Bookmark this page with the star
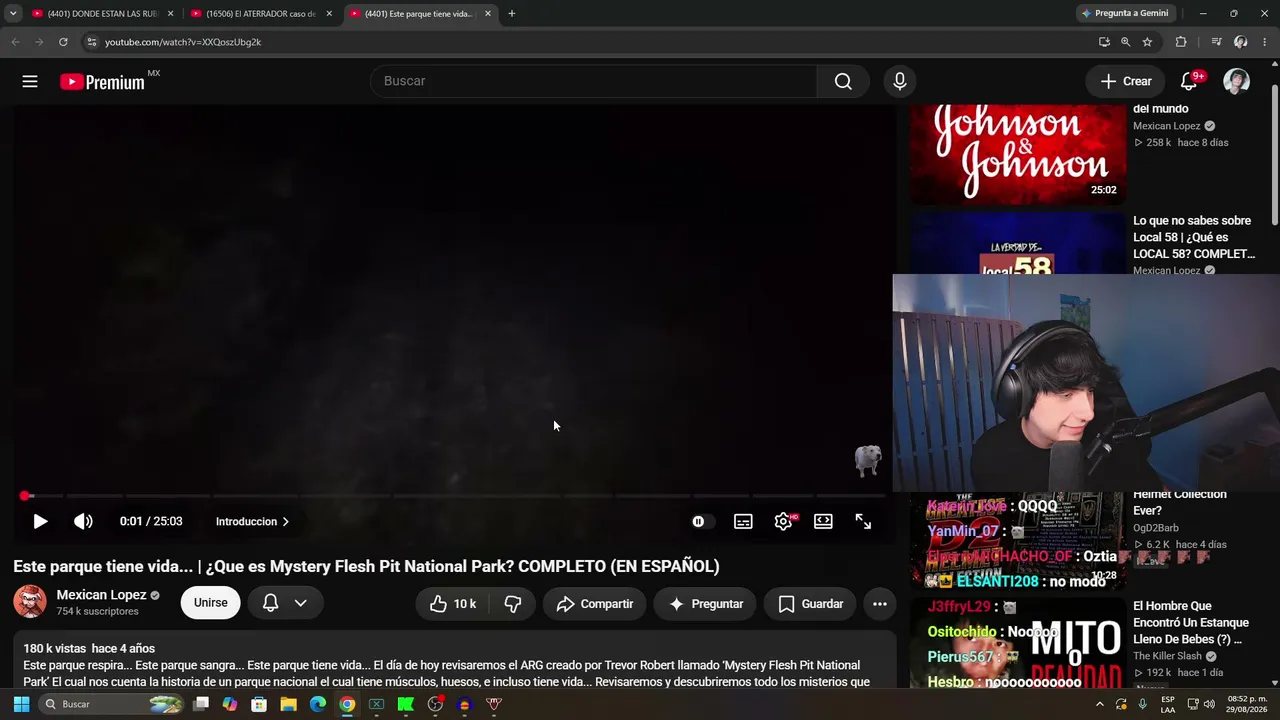The height and width of the screenshot is (720, 1280). (x=1147, y=42)
